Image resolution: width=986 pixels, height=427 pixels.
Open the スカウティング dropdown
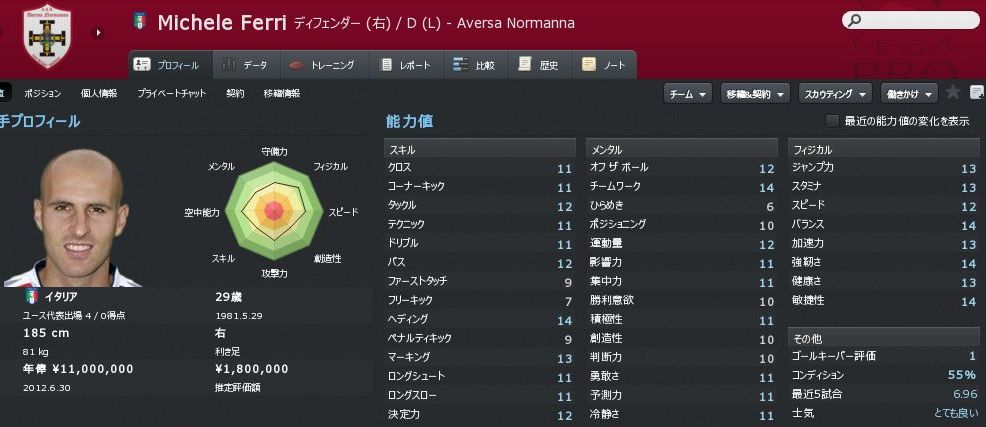[835, 93]
